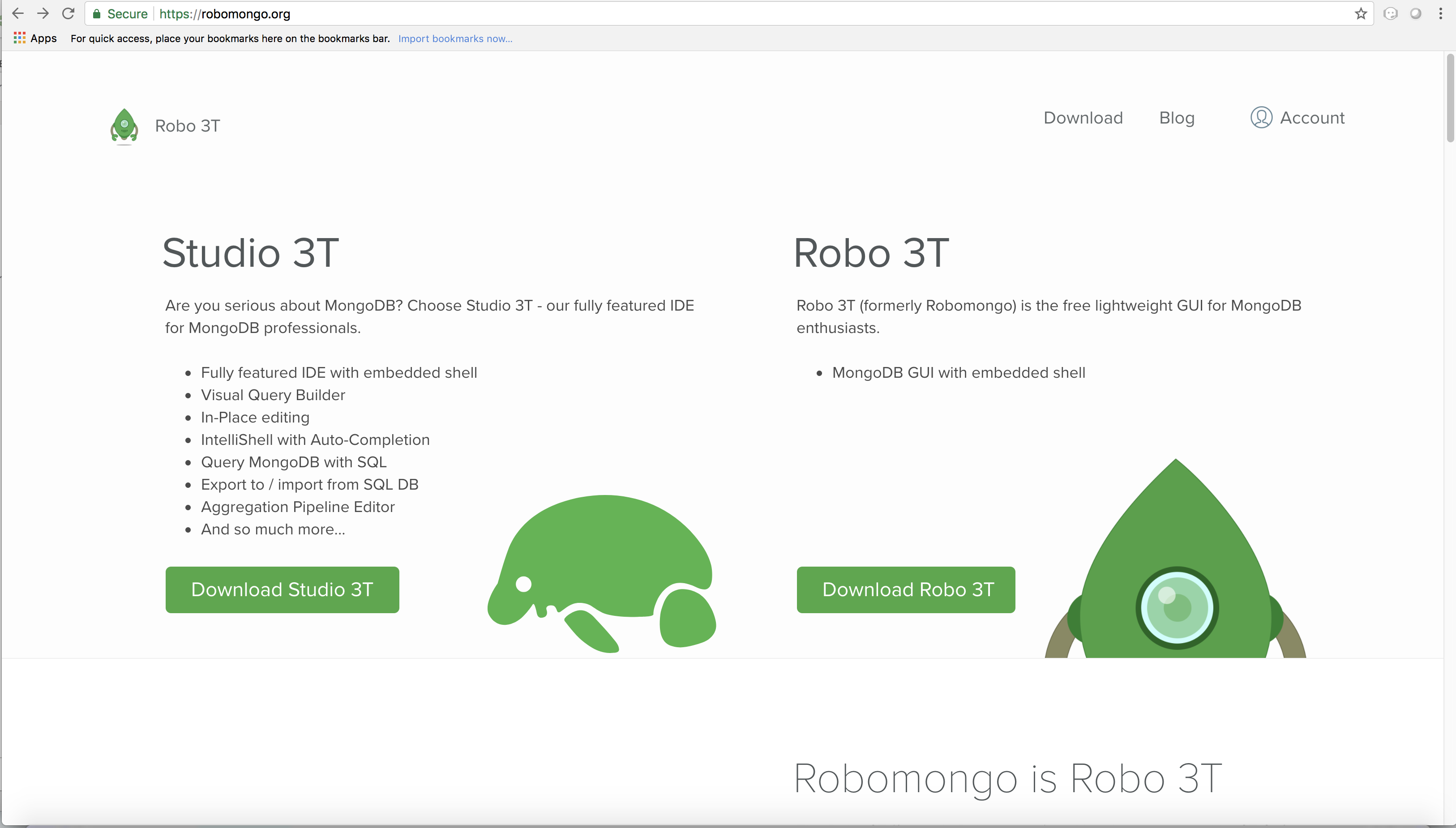Open the Chrome three-dot menu
Screen dimensions: 1456x828
pyautogui.click(x=1441, y=13)
